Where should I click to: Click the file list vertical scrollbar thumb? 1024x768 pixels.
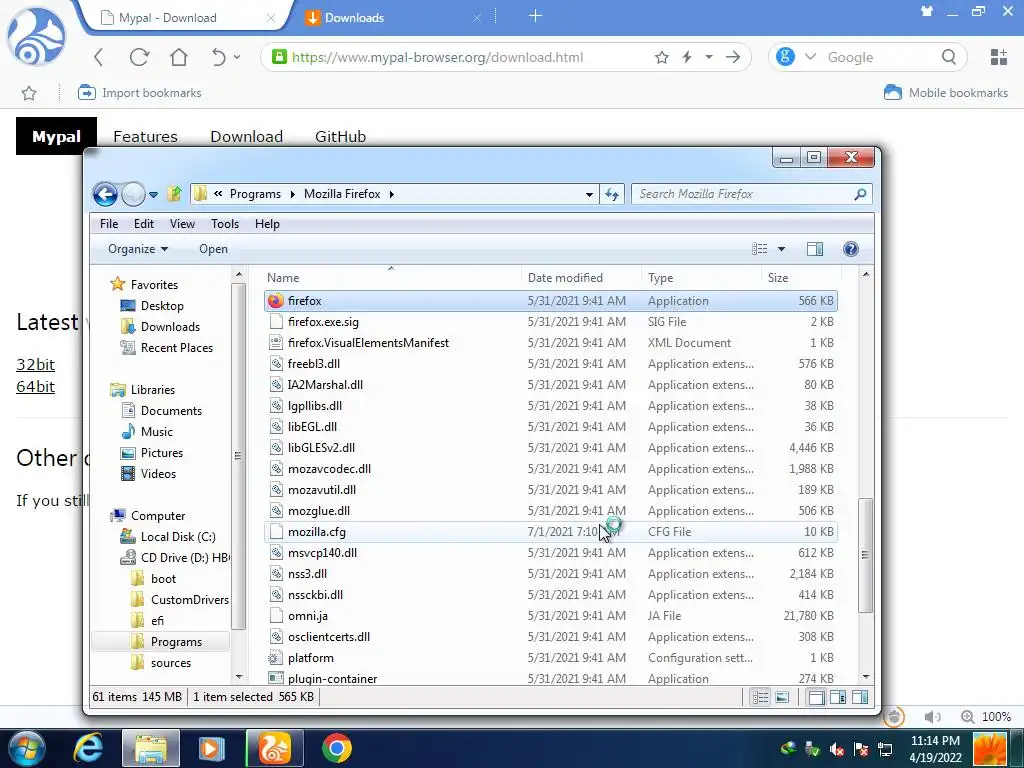coord(865,555)
